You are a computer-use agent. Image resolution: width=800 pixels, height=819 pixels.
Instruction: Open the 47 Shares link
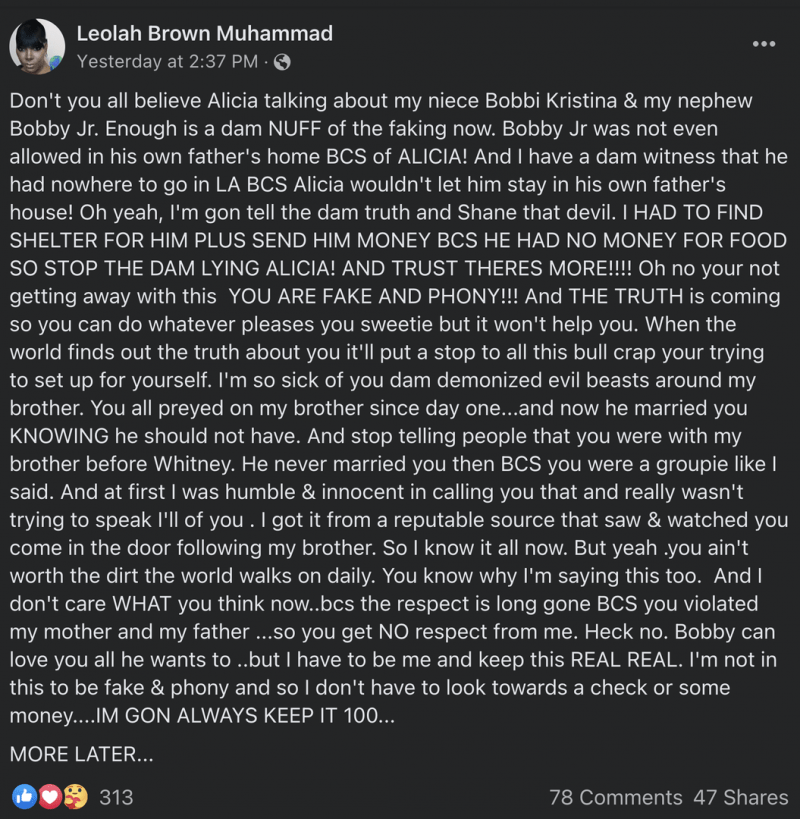[740, 797]
